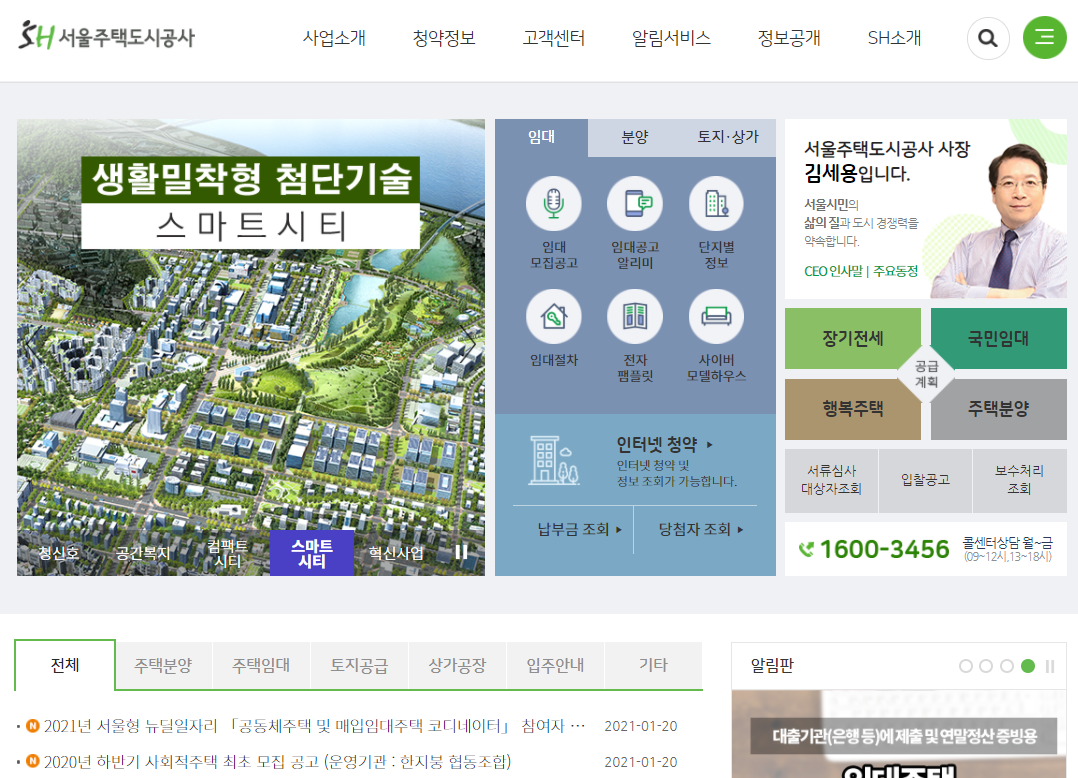This screenshot has height=778, width=1078.
Task: Click the SH 서울주택도시공사 logo
Action: coord(107,36)
